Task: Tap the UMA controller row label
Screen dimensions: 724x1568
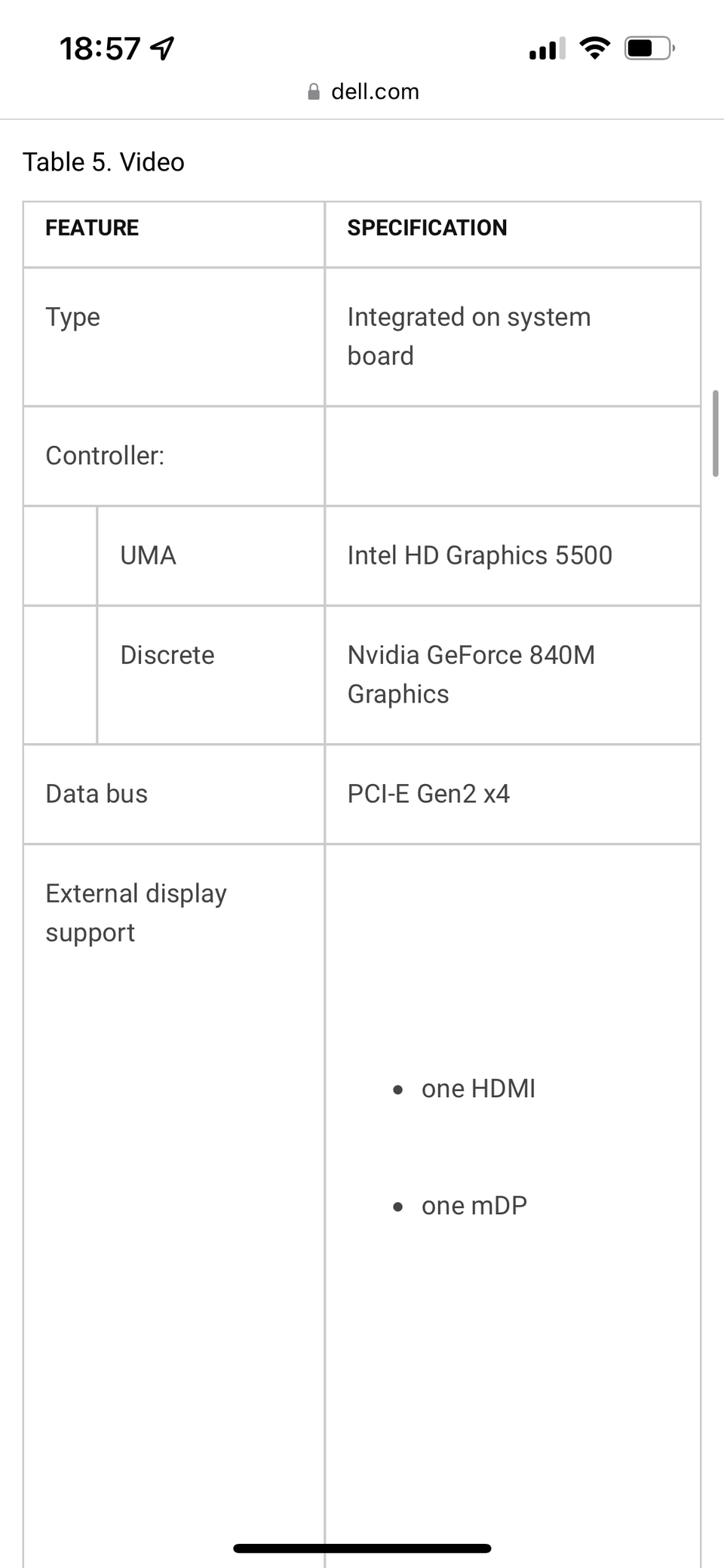Action: pyautogui.click(x=148, y=555)
